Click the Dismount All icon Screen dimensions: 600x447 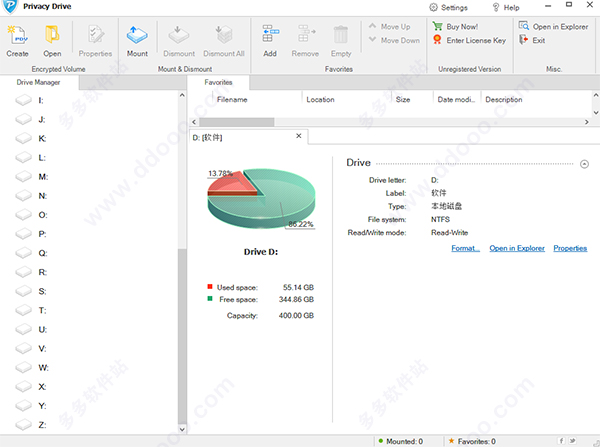point(224,35)
